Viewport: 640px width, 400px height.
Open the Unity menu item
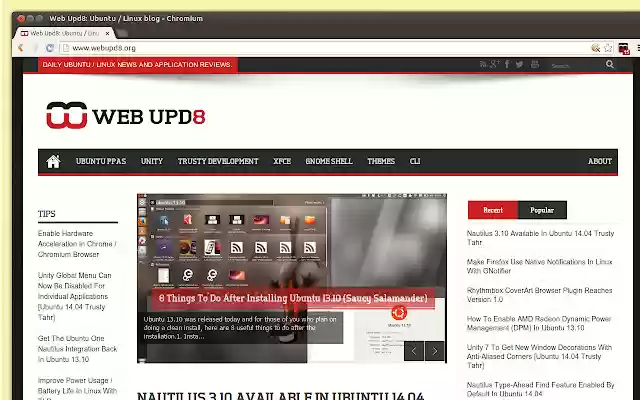tap(152, 161)
